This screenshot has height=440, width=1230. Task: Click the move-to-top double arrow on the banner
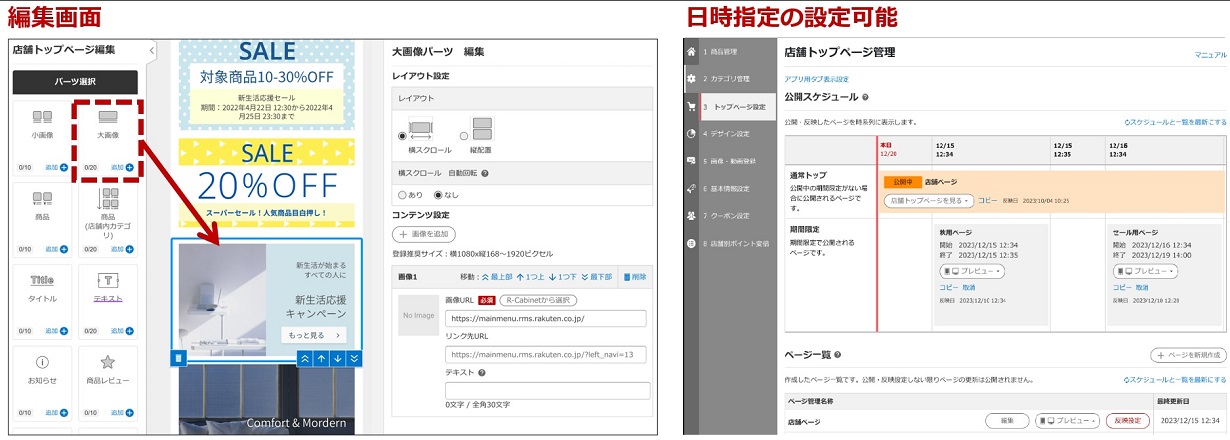tap(306, 358)
